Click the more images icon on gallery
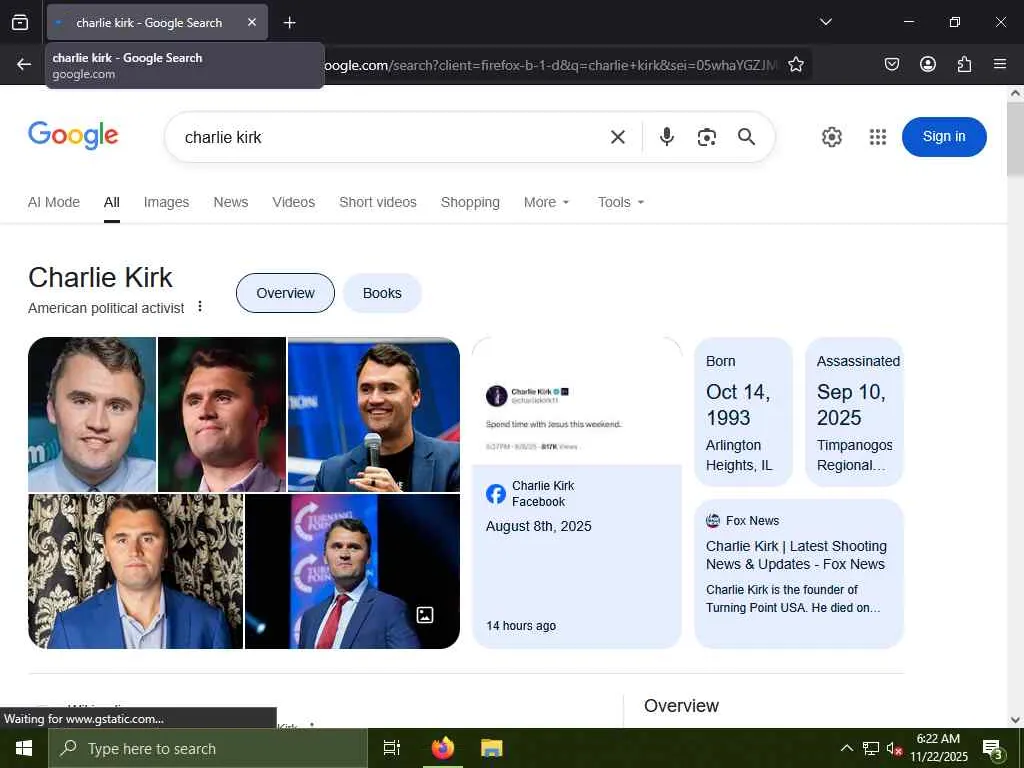1024x768 pixels. [425, 615]
